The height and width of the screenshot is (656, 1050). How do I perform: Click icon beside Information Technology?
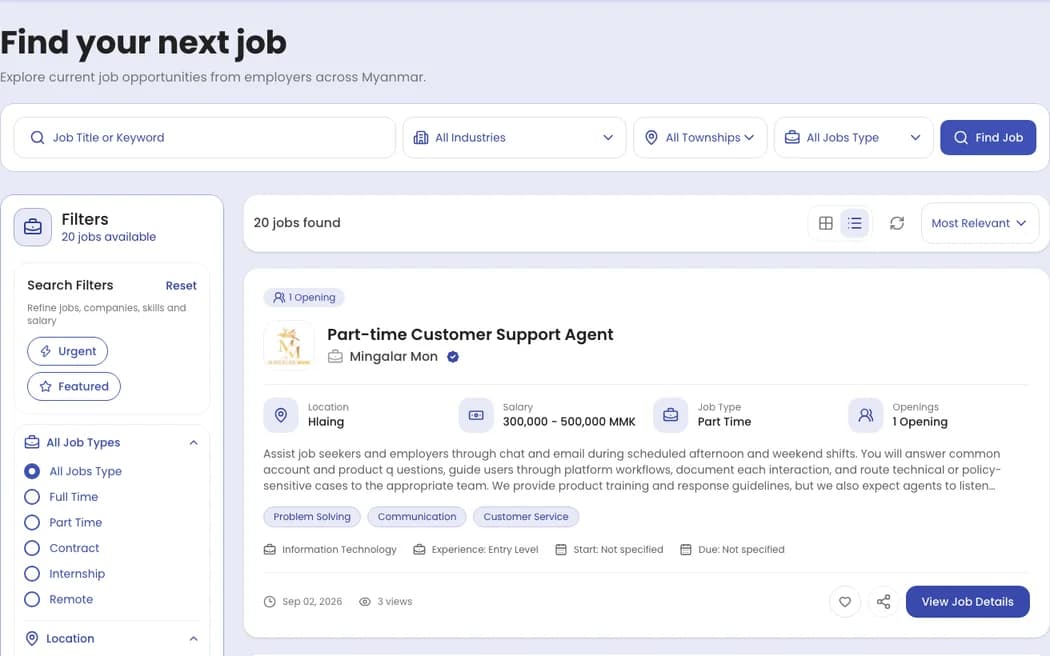[x=270, y=550]
